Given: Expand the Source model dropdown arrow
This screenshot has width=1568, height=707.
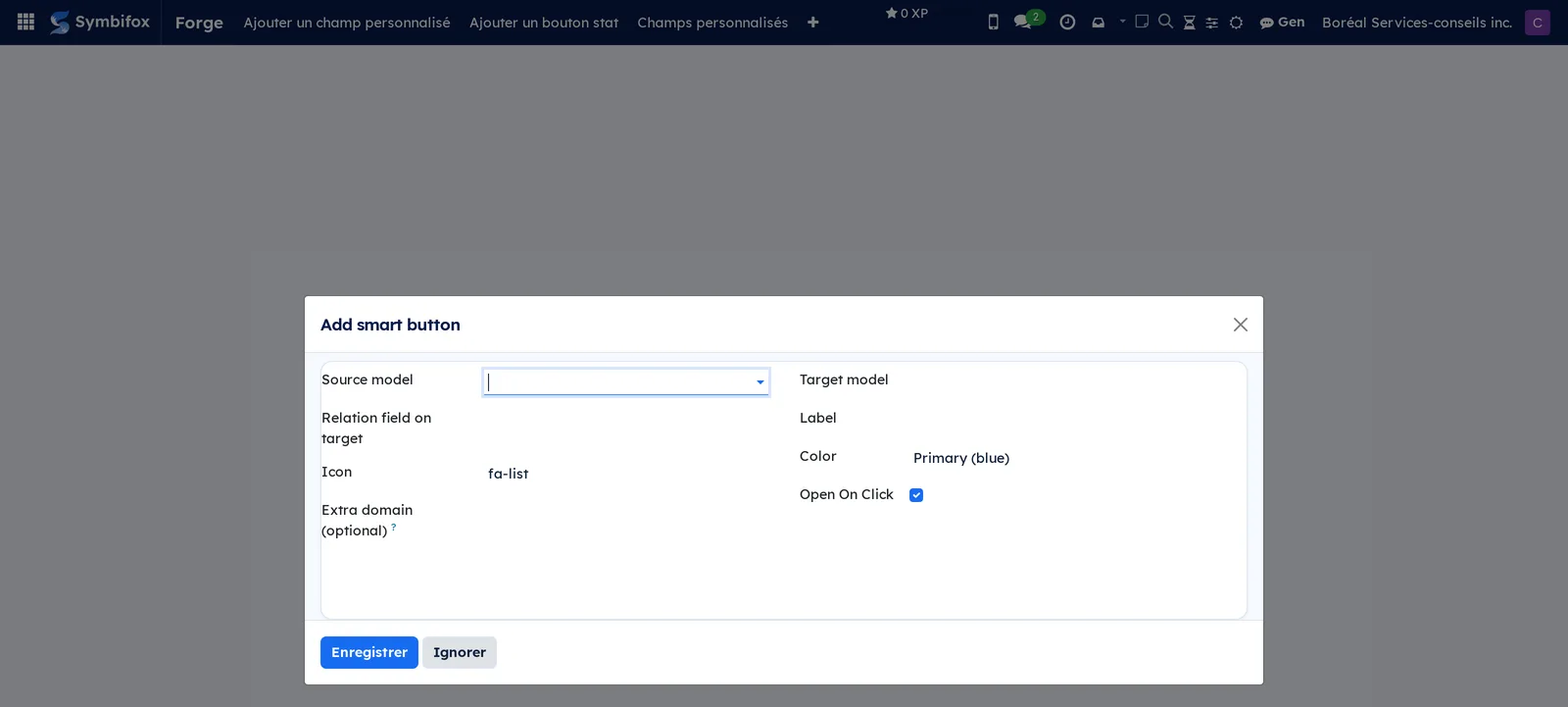Looking at the screenshot, I should pos(760,382).
